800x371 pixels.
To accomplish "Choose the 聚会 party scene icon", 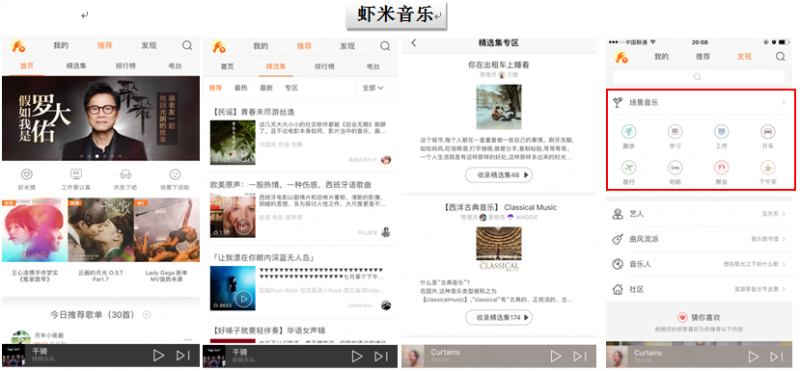I will point(721,167).
